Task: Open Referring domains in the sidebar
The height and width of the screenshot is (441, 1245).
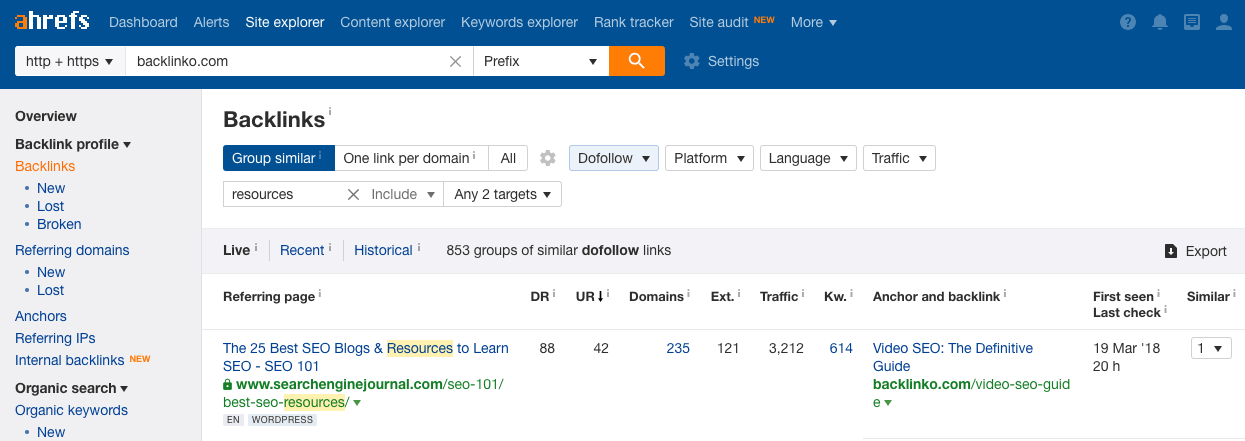Action: click(x=72, y=250)
